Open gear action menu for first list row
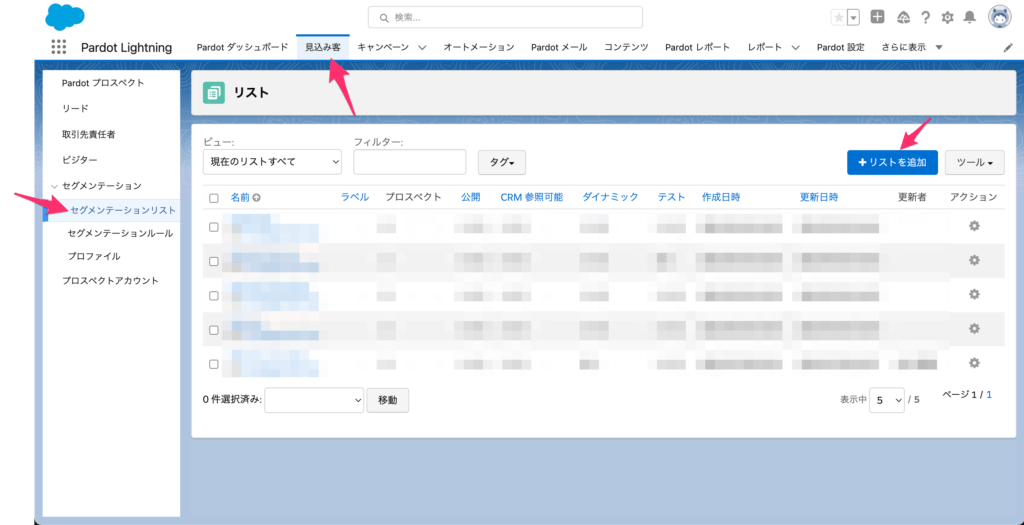 click(974, 226)
